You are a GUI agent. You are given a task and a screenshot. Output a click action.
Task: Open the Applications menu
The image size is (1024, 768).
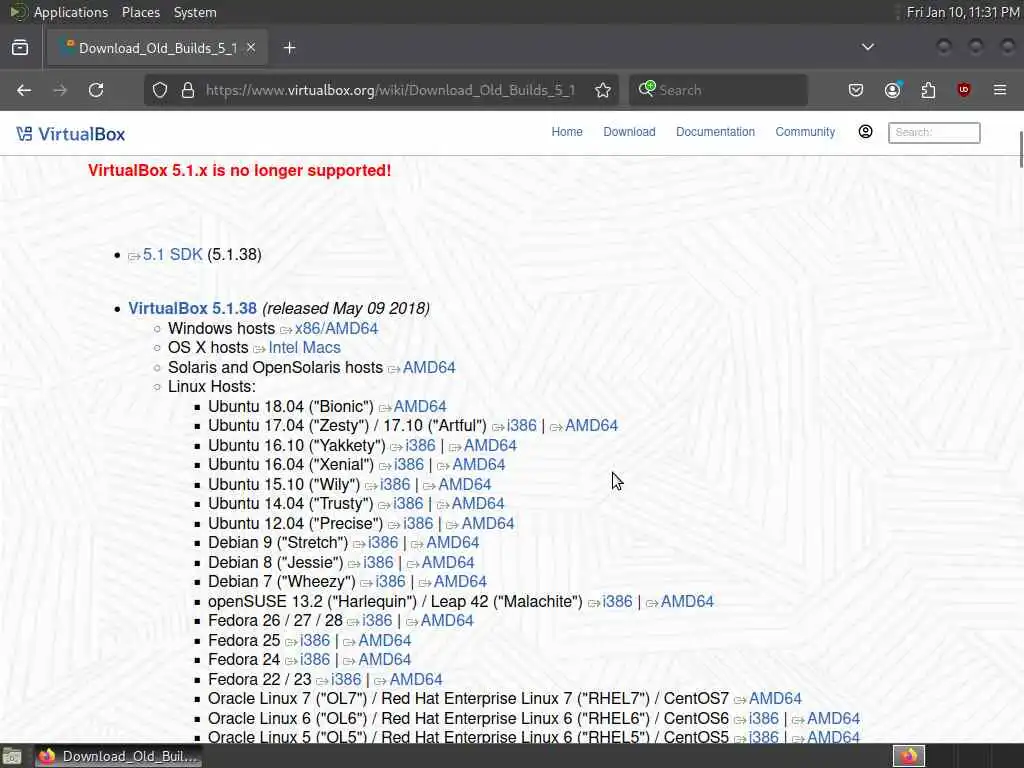tap(71, 12)
